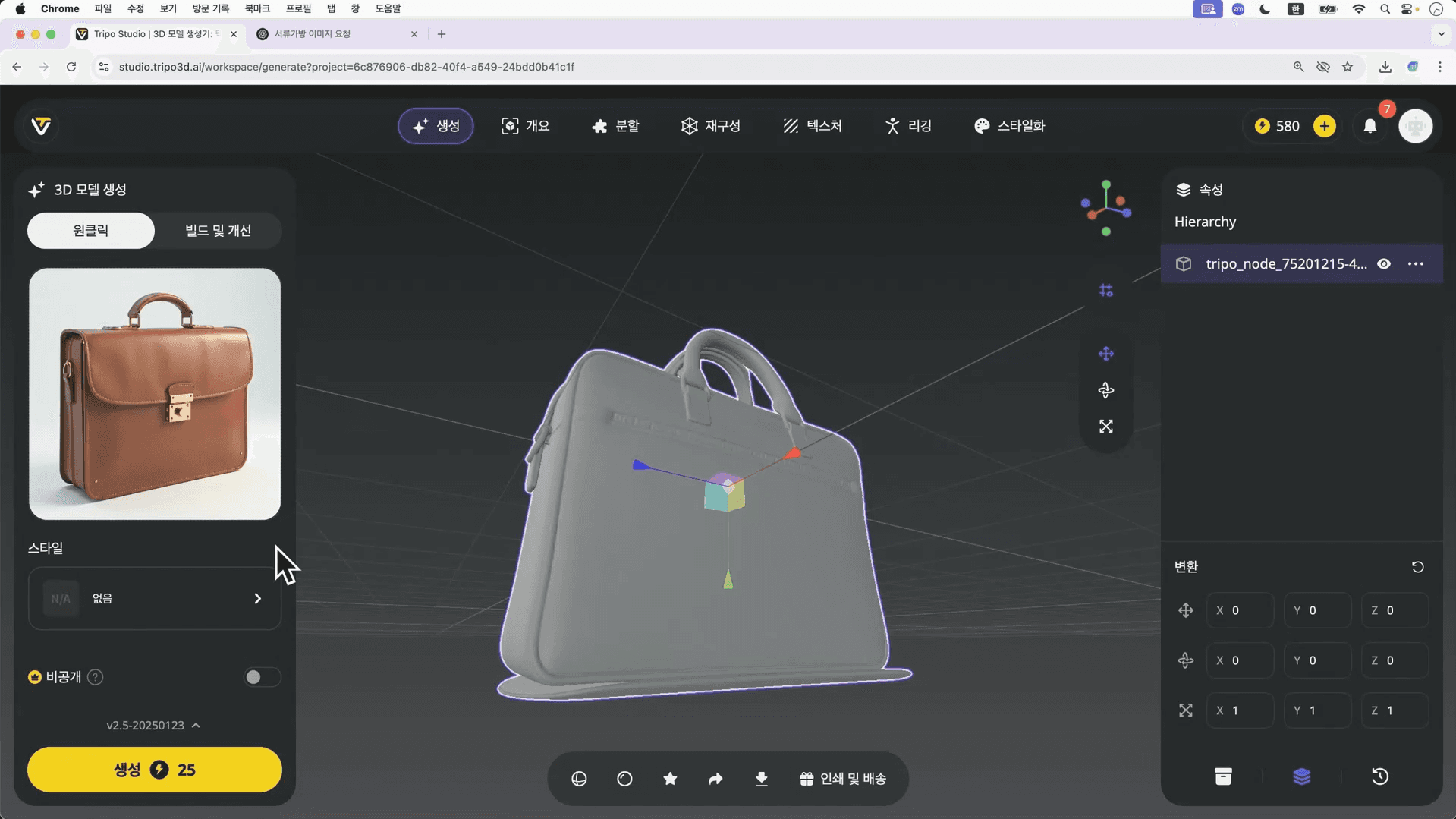The height and width of the screenshot is (819, 1456).
Task: Click the briefcase reference image thumbnail
Action: pos(154,394)
